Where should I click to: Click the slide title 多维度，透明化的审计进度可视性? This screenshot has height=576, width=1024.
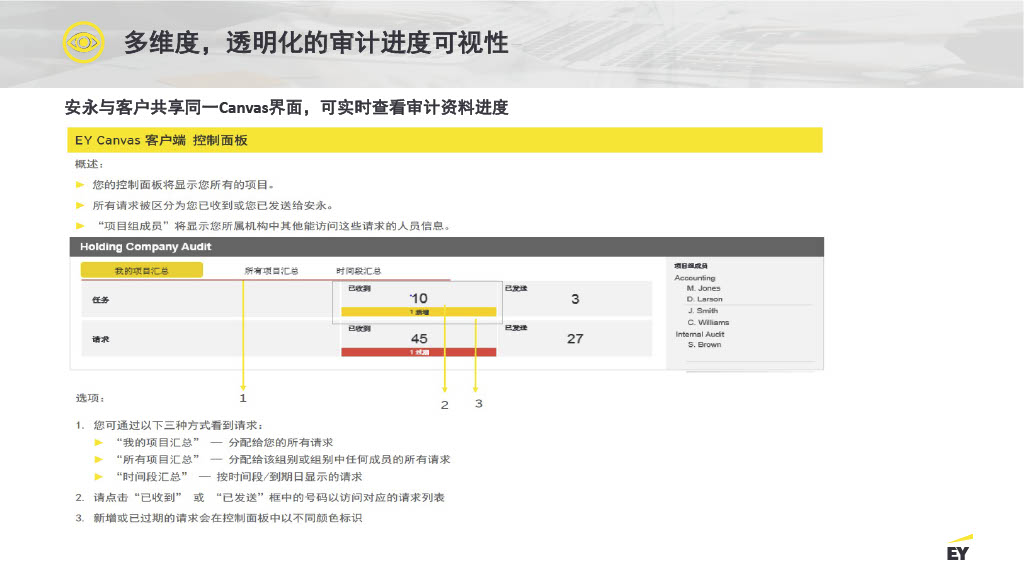pos(316,43)
